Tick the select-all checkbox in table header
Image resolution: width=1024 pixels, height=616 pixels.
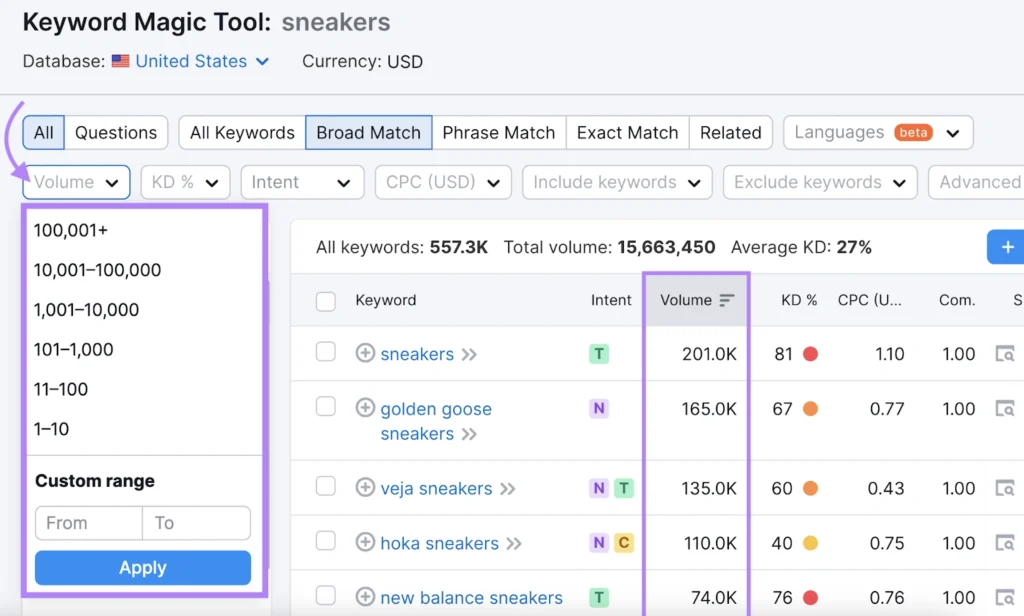pyautogui.click(x=326, y=301)
